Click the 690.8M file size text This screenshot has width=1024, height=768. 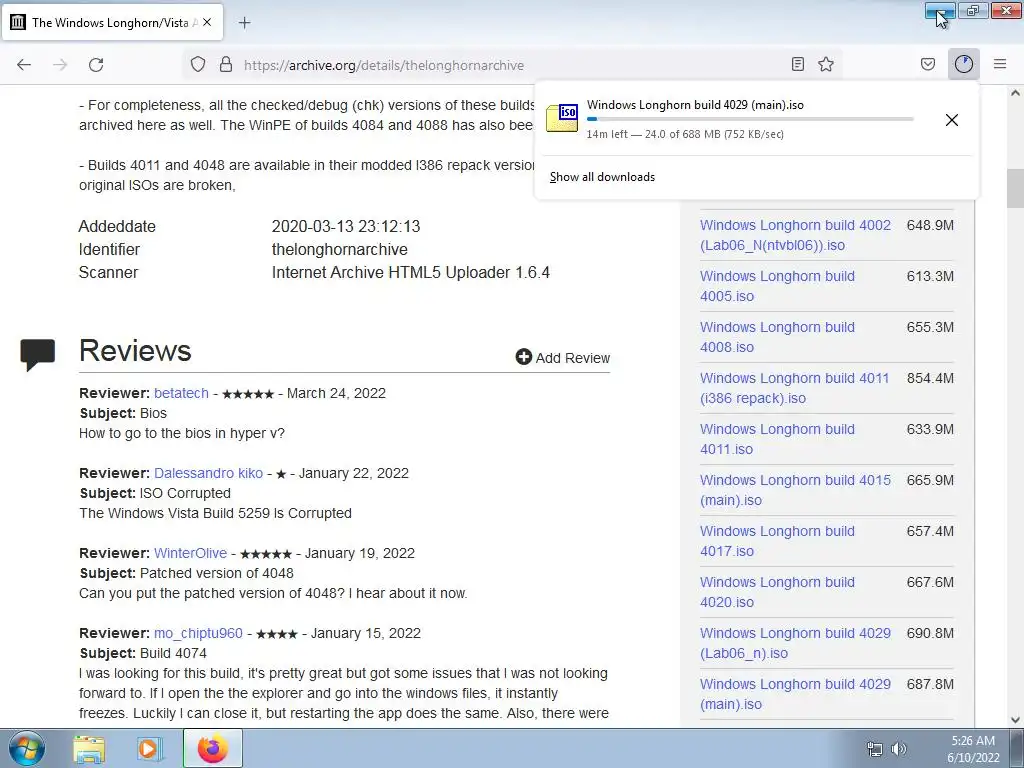tap(930, 633)
